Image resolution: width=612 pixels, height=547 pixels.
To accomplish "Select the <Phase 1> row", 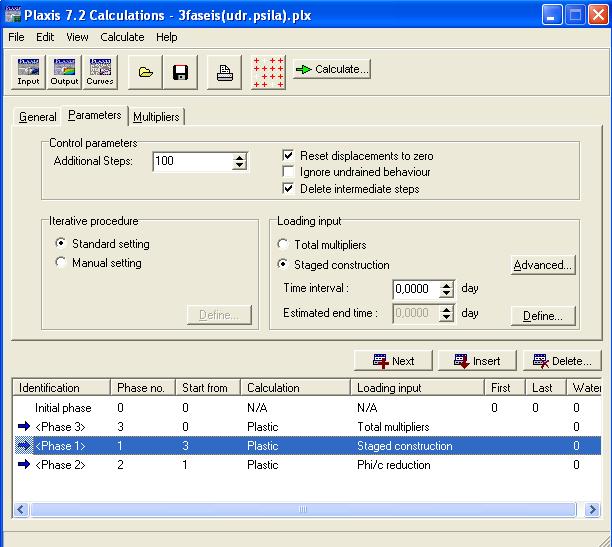I will (307, 445).
